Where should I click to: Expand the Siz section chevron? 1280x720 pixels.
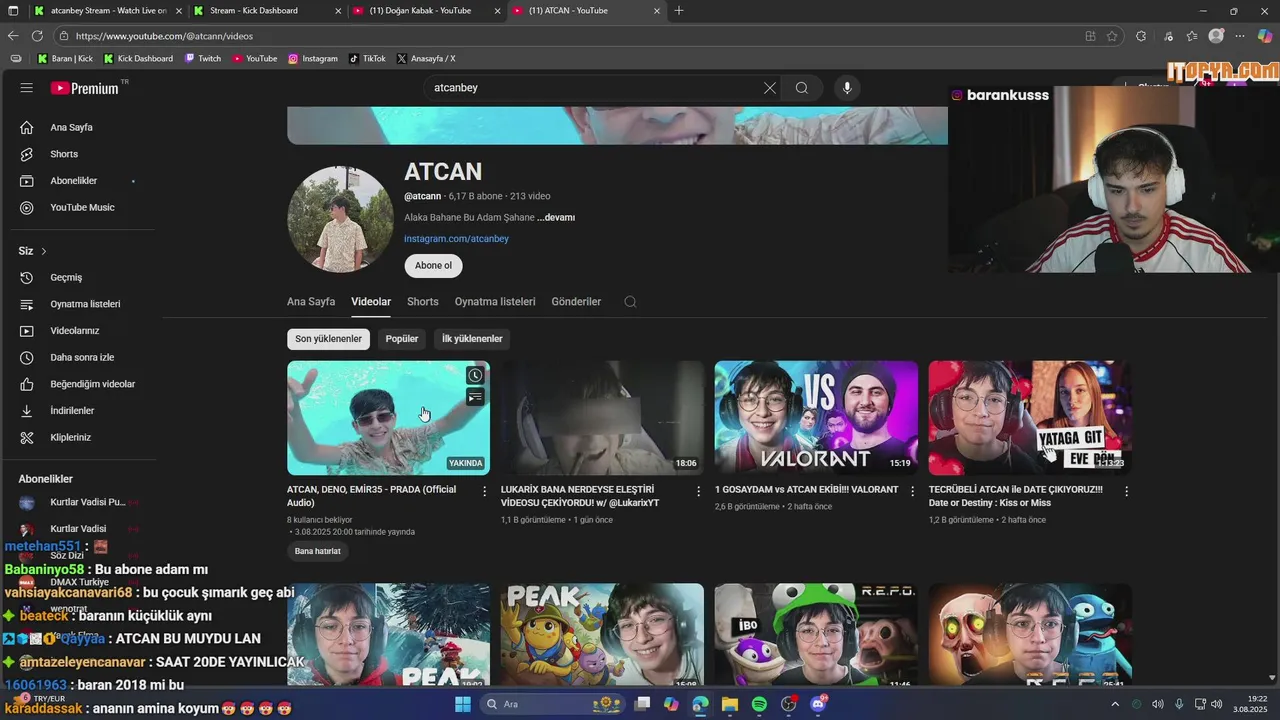pos(44,251)
